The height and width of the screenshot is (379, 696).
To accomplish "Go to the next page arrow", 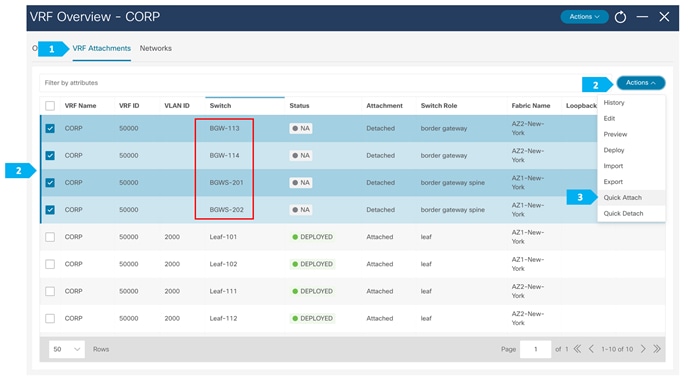I will click(x=643, y=349).
